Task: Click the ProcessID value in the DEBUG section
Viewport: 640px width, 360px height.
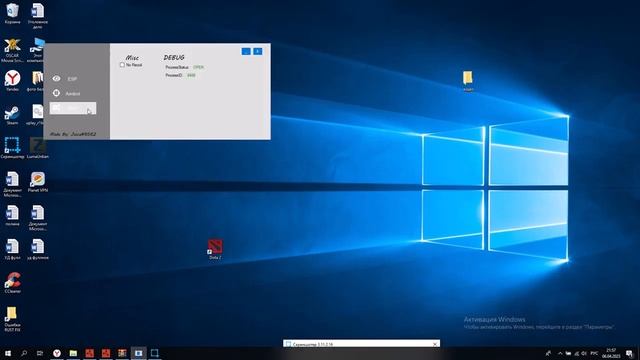Action: point(191,76)
